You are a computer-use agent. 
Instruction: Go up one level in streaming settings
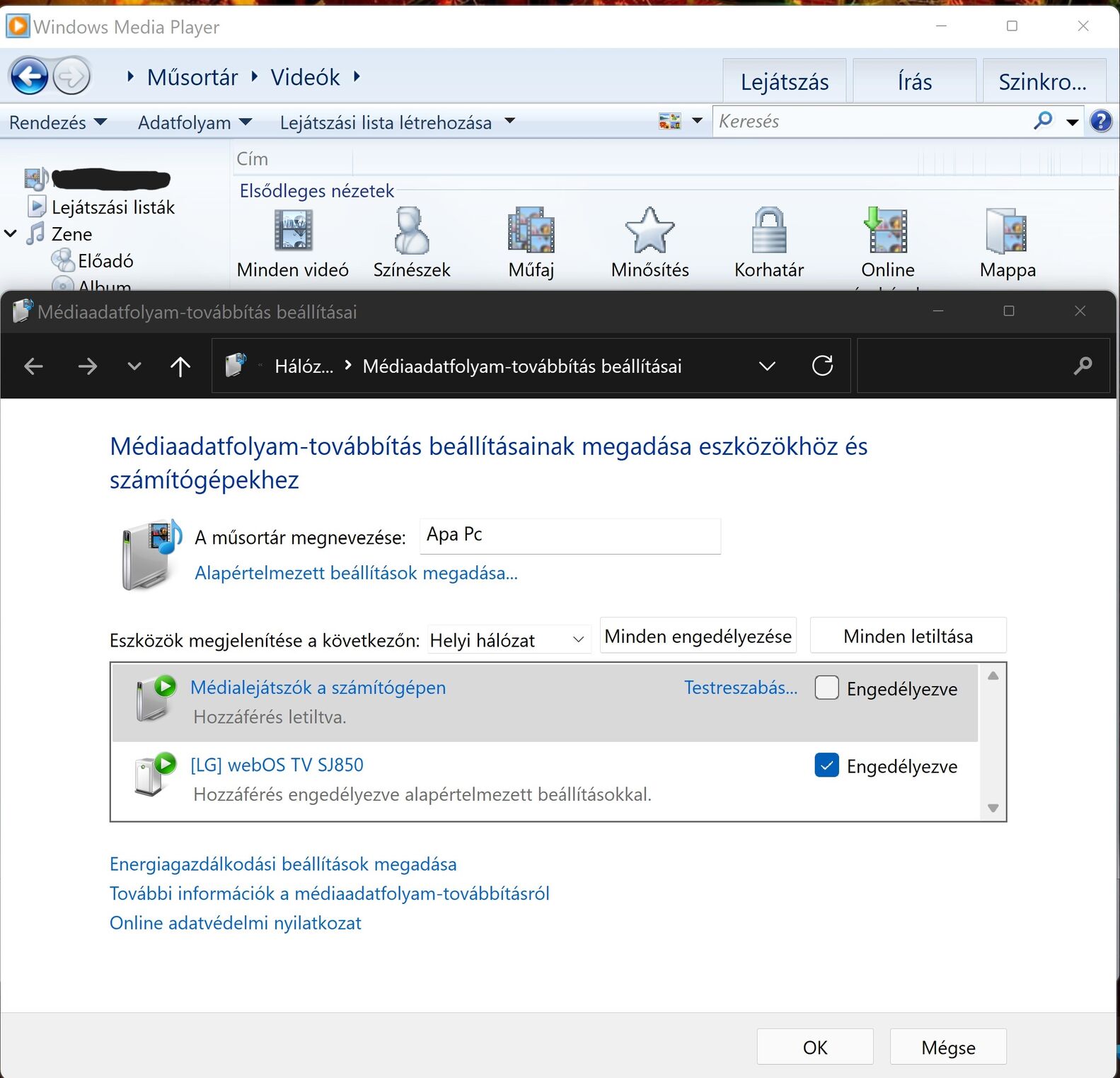pos(180,366)
